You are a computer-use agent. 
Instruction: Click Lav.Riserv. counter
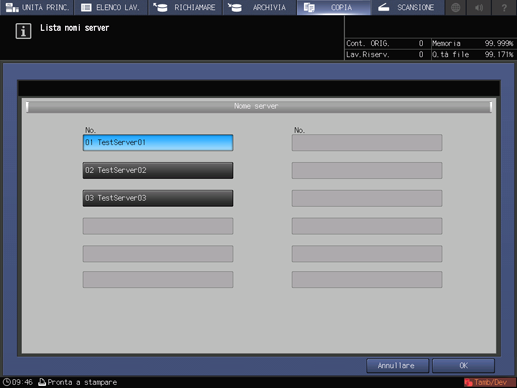click(x=385, y=54)
